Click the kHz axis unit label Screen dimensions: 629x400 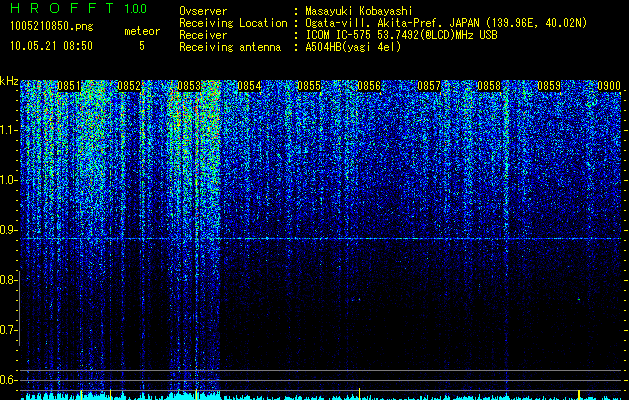(x=9, y=81)
